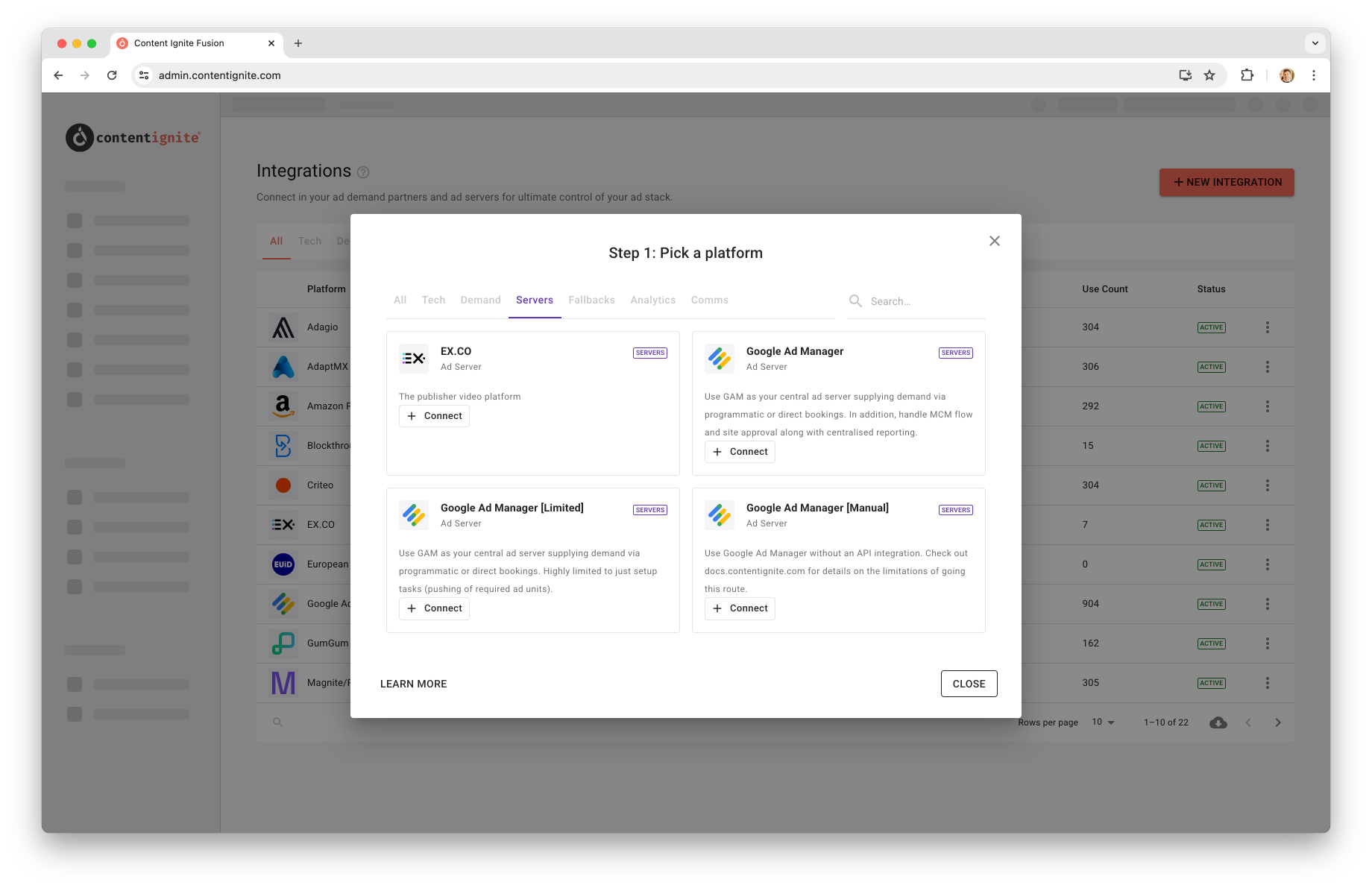Click the Criteo platform logo
Screen dimensions: 1372x888
[x=283, y=485]
